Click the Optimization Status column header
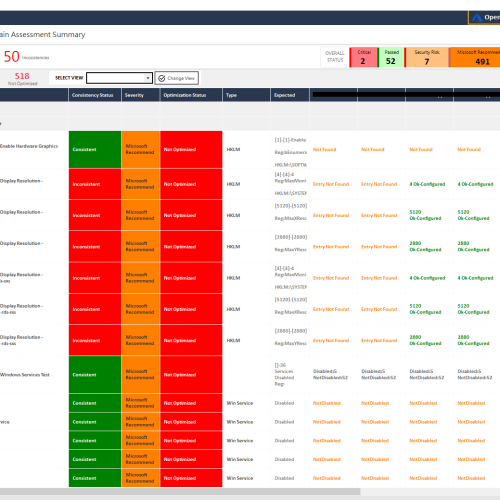 tap(191, 95)
